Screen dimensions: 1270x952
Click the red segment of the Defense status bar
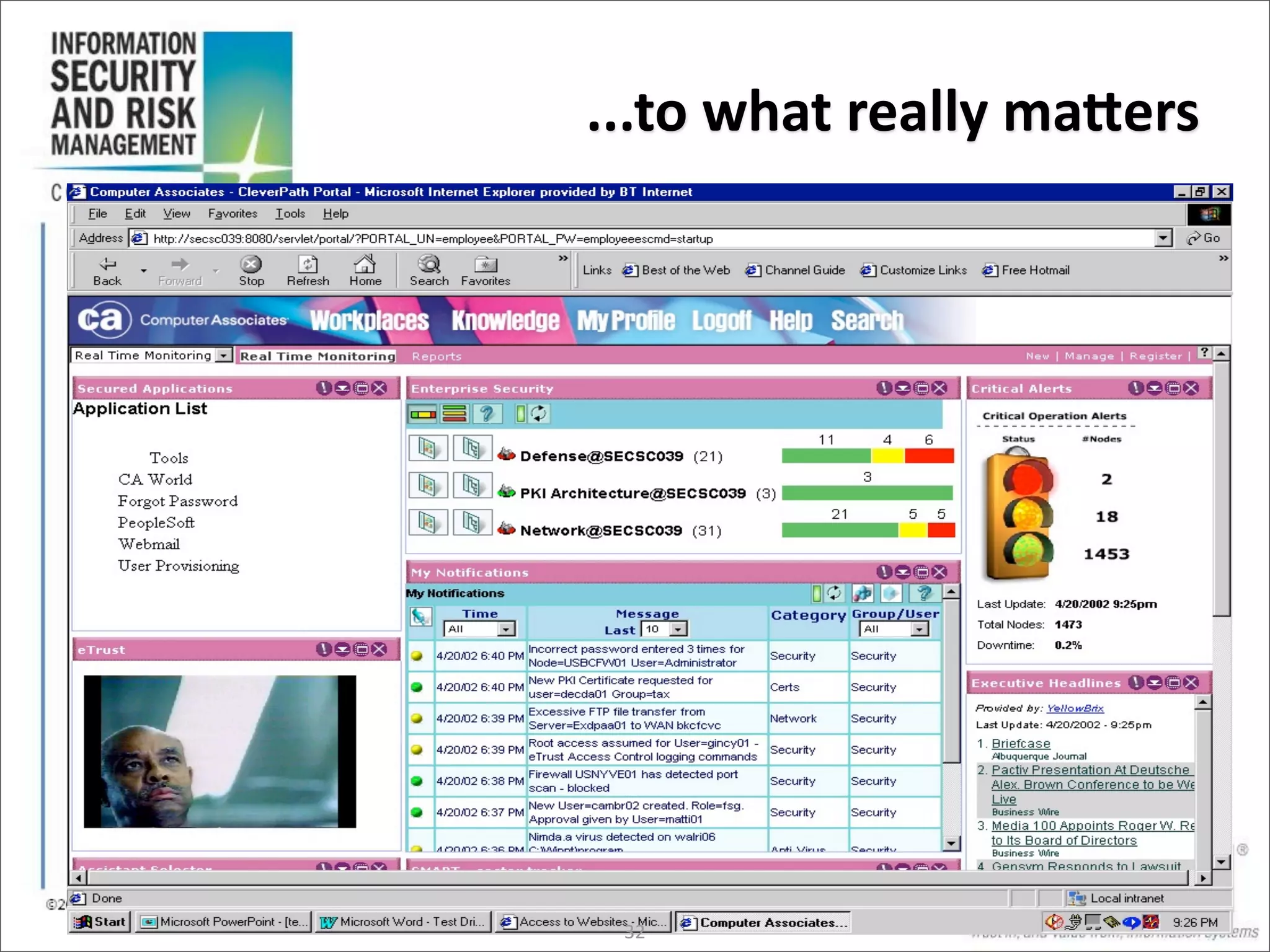click(x=928, y=456)
